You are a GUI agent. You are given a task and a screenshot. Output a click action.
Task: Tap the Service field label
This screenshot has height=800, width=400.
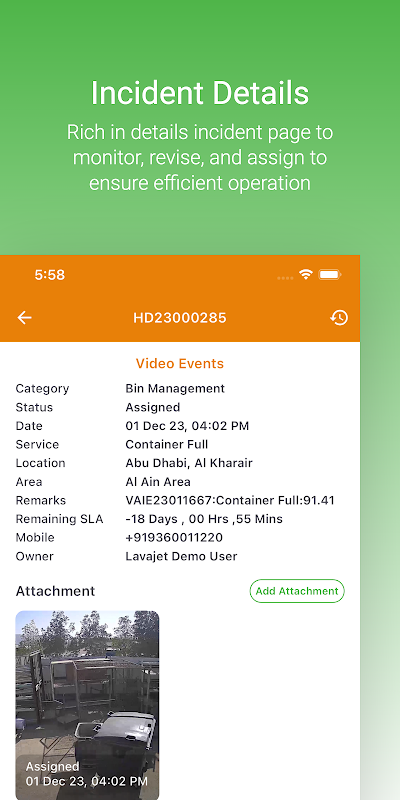pyautogui.click(x=37, y=444)
